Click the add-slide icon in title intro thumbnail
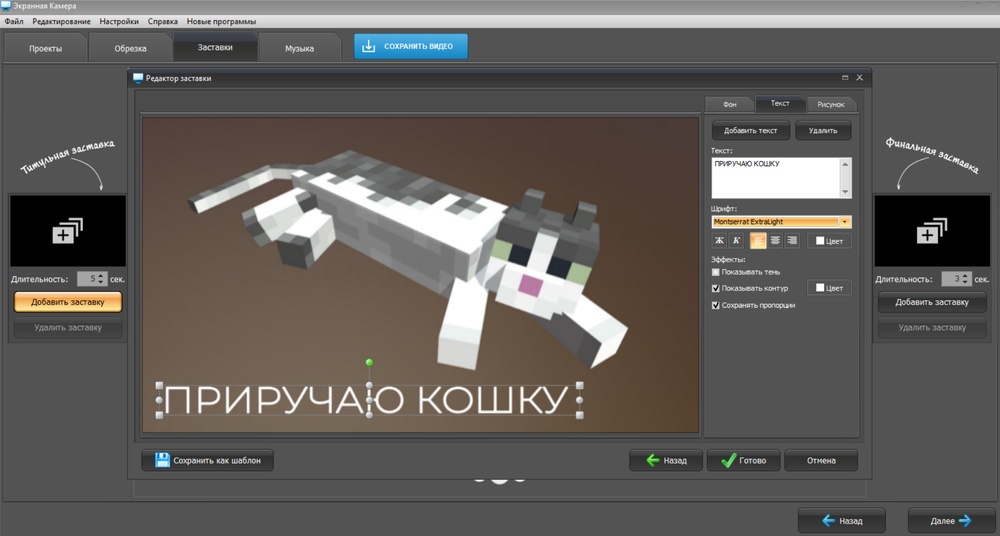 click(x=68, y=230)
